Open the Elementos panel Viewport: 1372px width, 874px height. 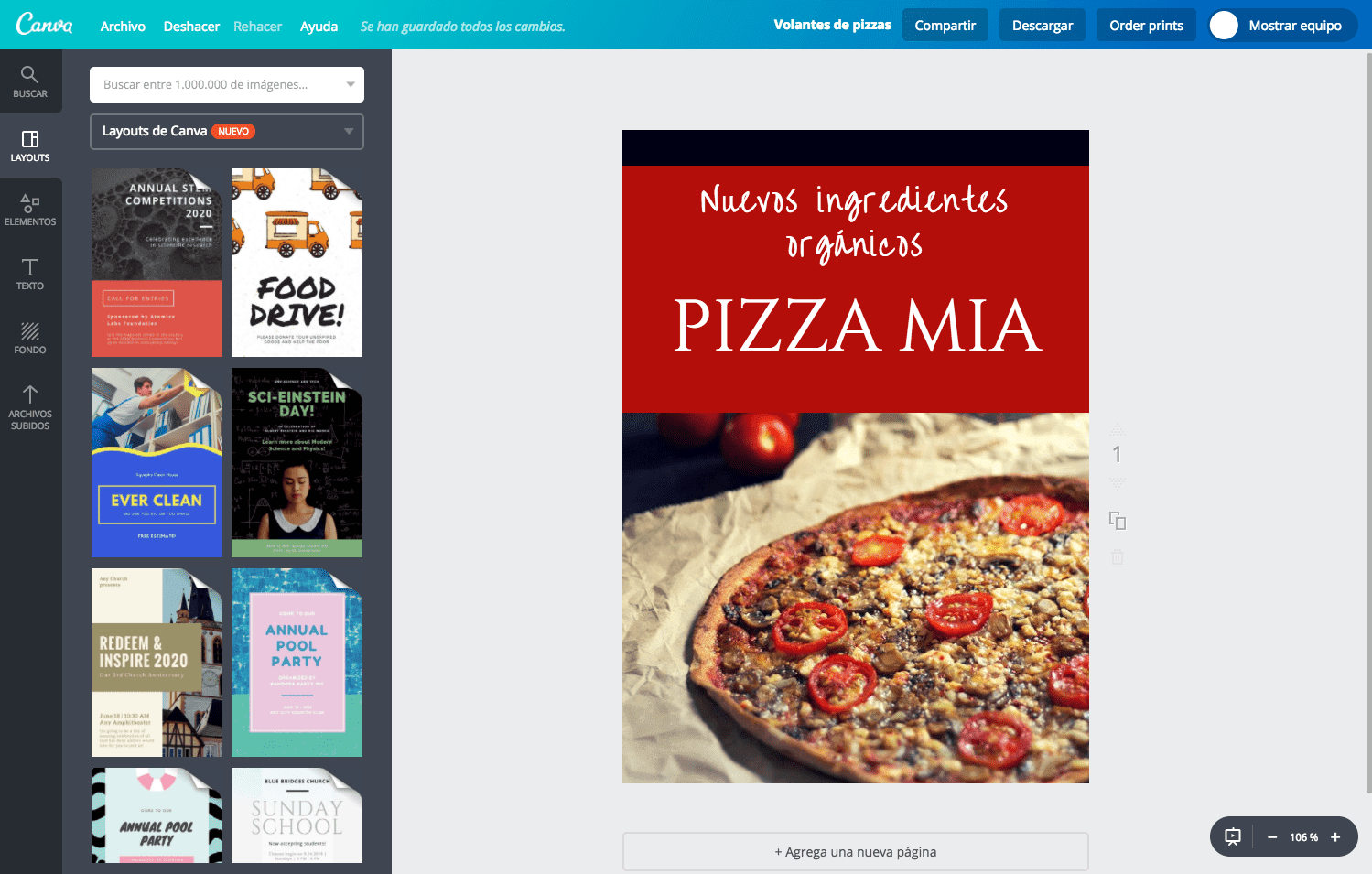pyautogui.click(x=30, y=210)
